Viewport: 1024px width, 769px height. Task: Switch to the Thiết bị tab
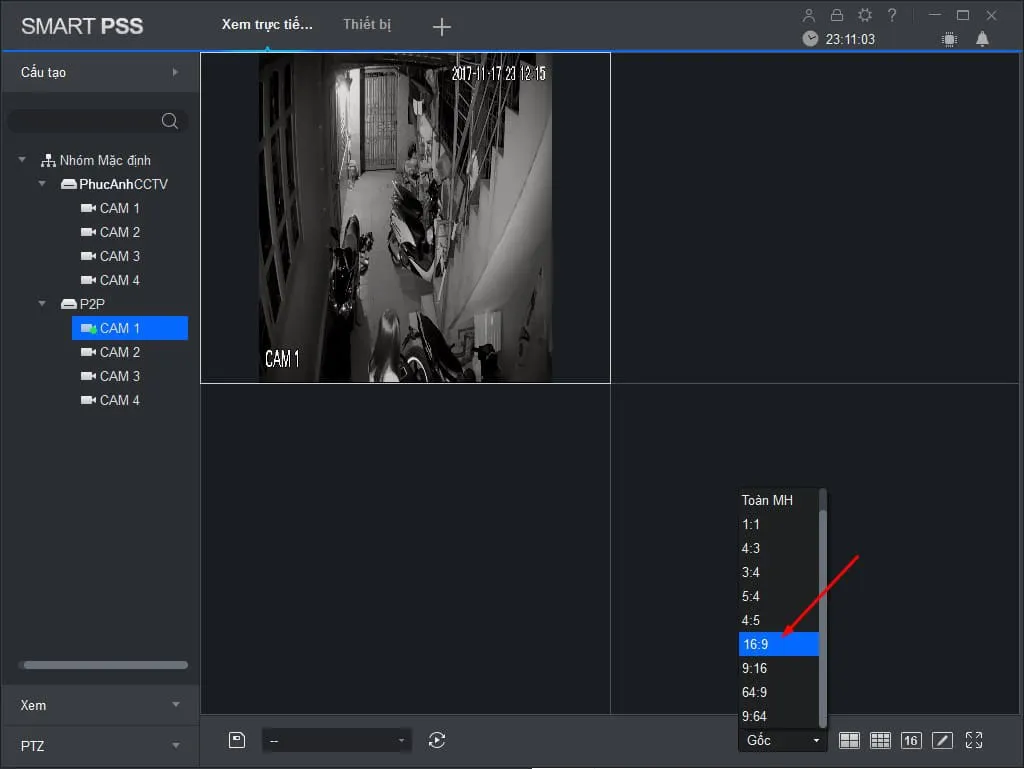367,25
